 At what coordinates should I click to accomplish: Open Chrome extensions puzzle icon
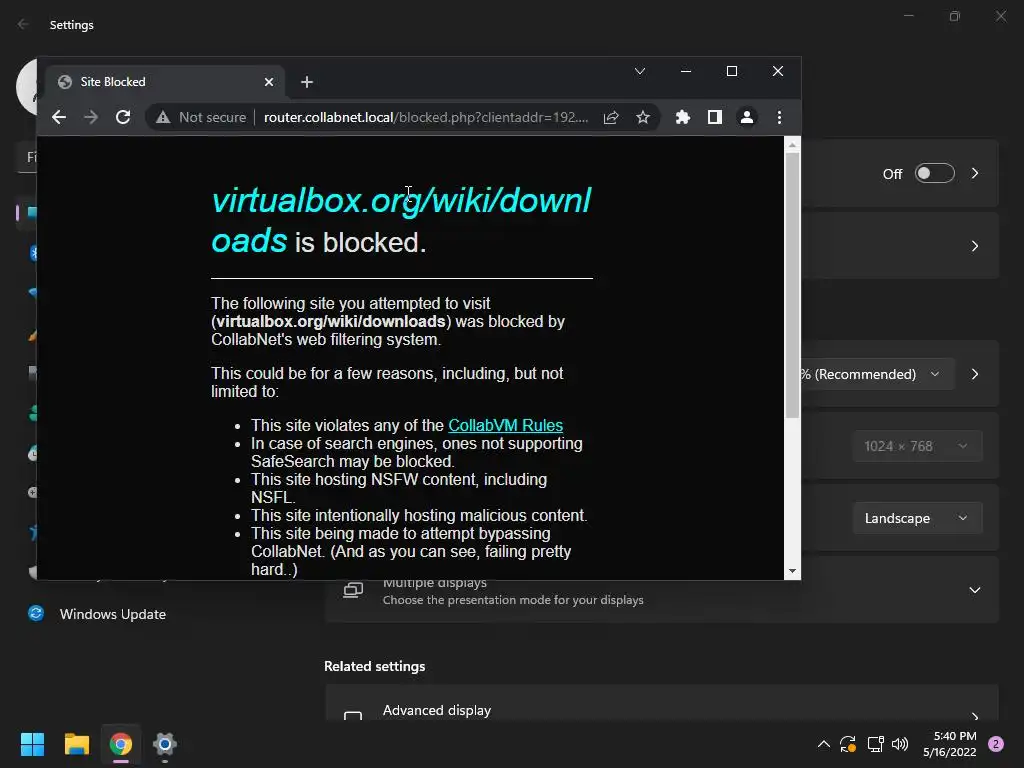pyautogui.click(x=682, y=118)
